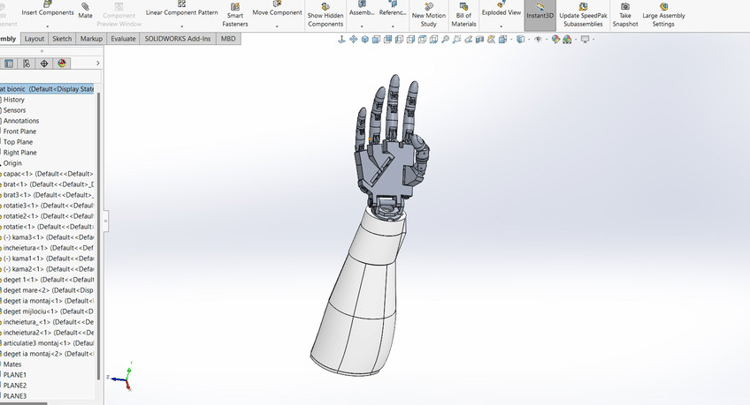Select Origin in feature tree
Viewport: 750px width, 405px height.
click(12, 163)
